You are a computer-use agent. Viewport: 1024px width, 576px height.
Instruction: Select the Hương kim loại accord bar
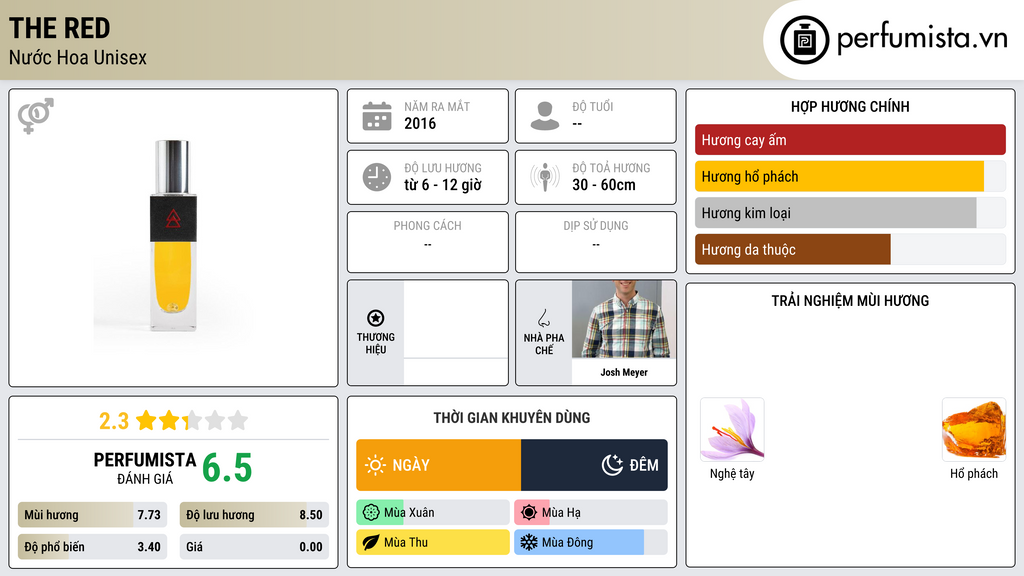click(x=850, y=213)
